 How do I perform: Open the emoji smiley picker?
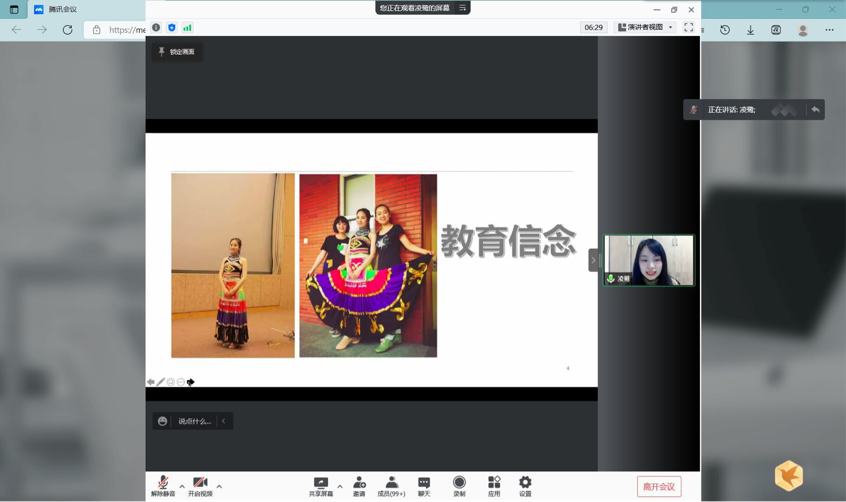coord(163,421)
